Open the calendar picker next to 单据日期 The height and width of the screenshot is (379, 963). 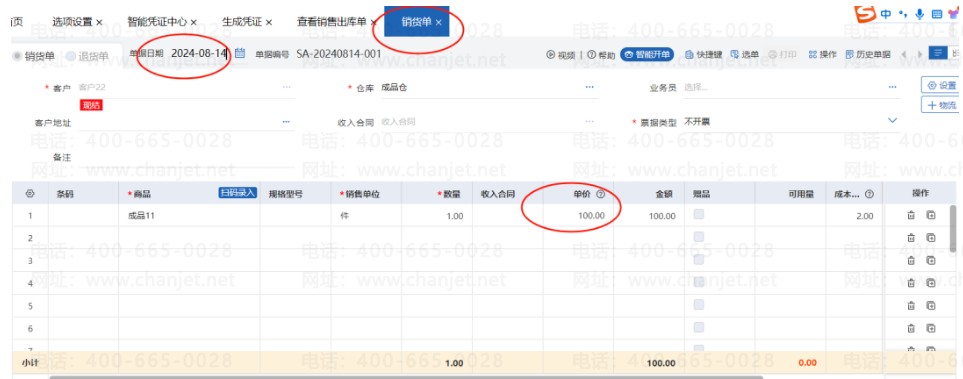(x=240, y=53)
